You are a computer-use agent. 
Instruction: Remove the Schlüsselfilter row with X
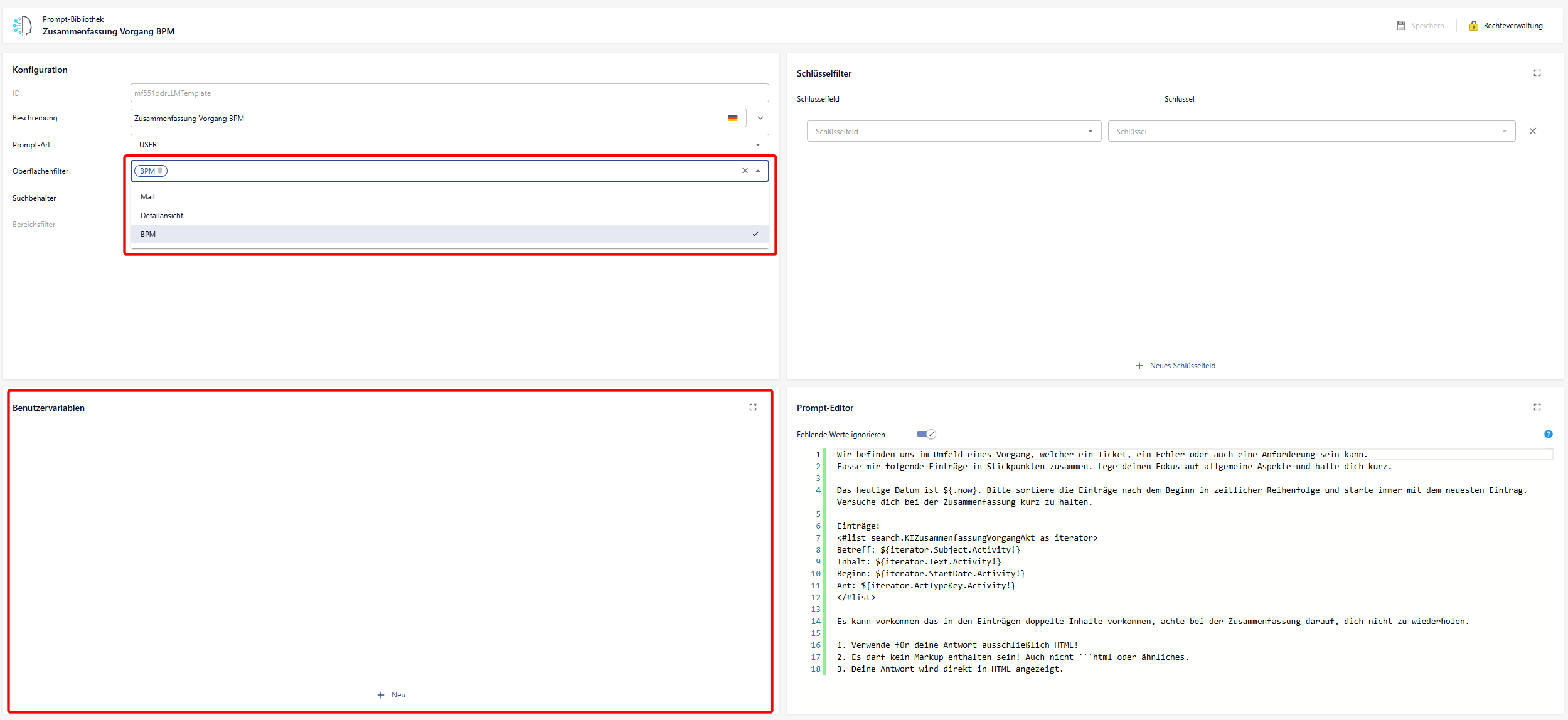(1532, 131)
